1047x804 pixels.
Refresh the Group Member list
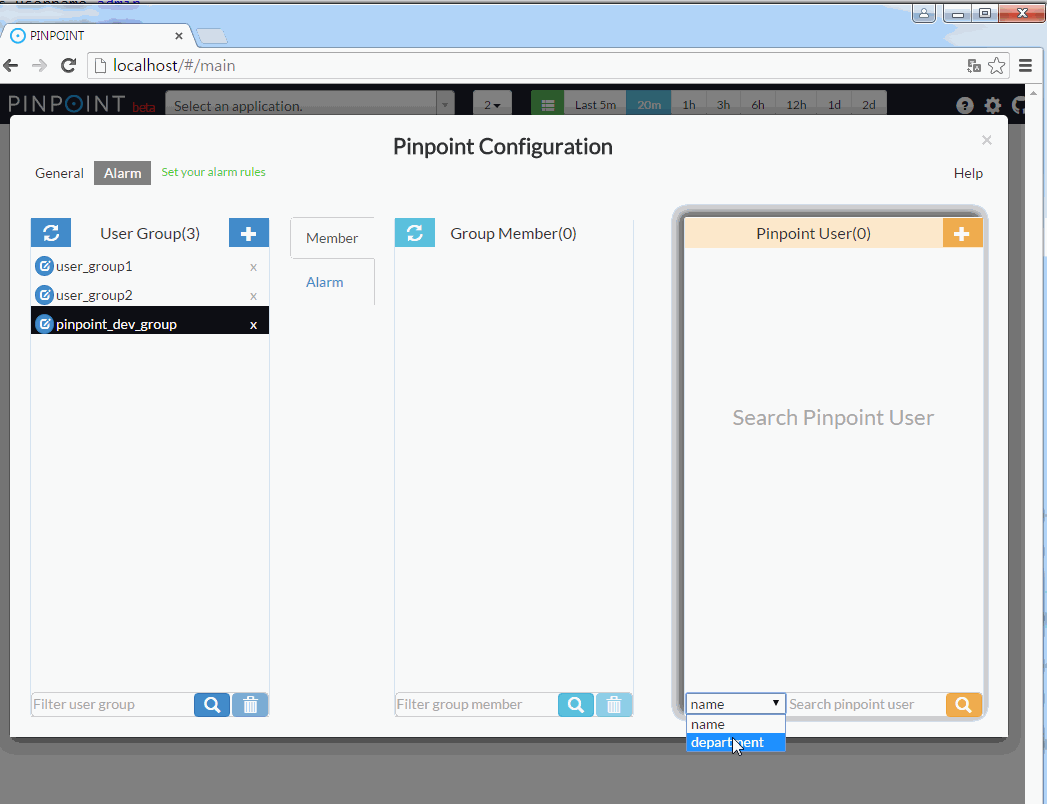point(415,233)
